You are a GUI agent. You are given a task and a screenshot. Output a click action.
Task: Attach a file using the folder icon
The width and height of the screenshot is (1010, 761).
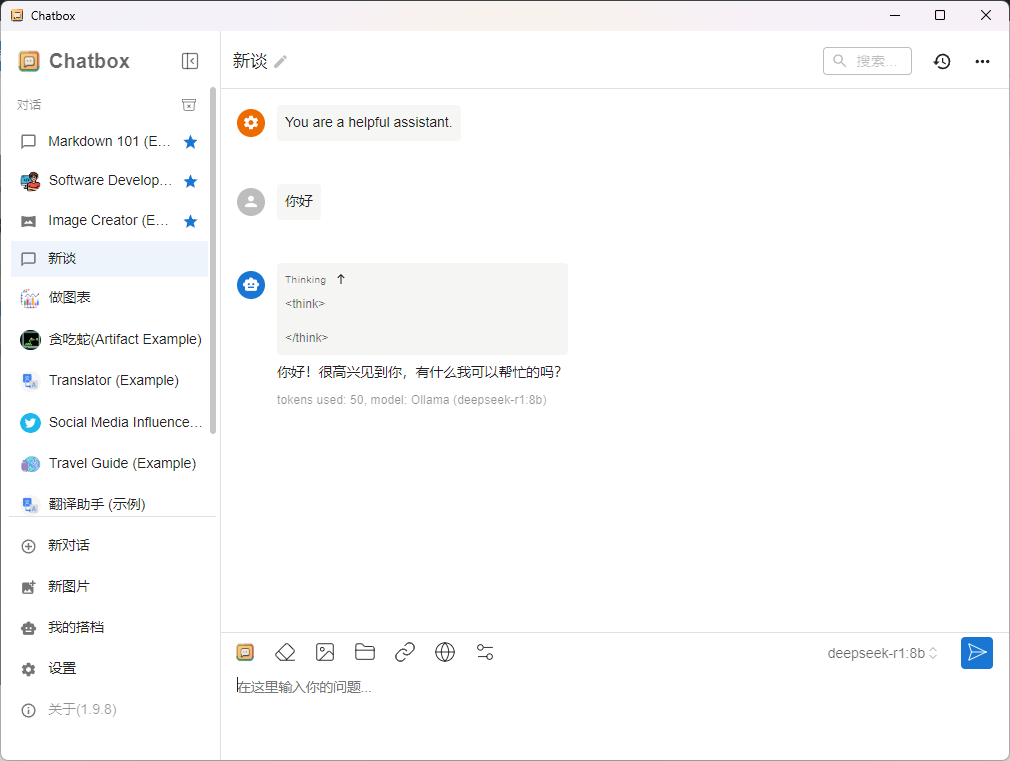tap(365, 652)
